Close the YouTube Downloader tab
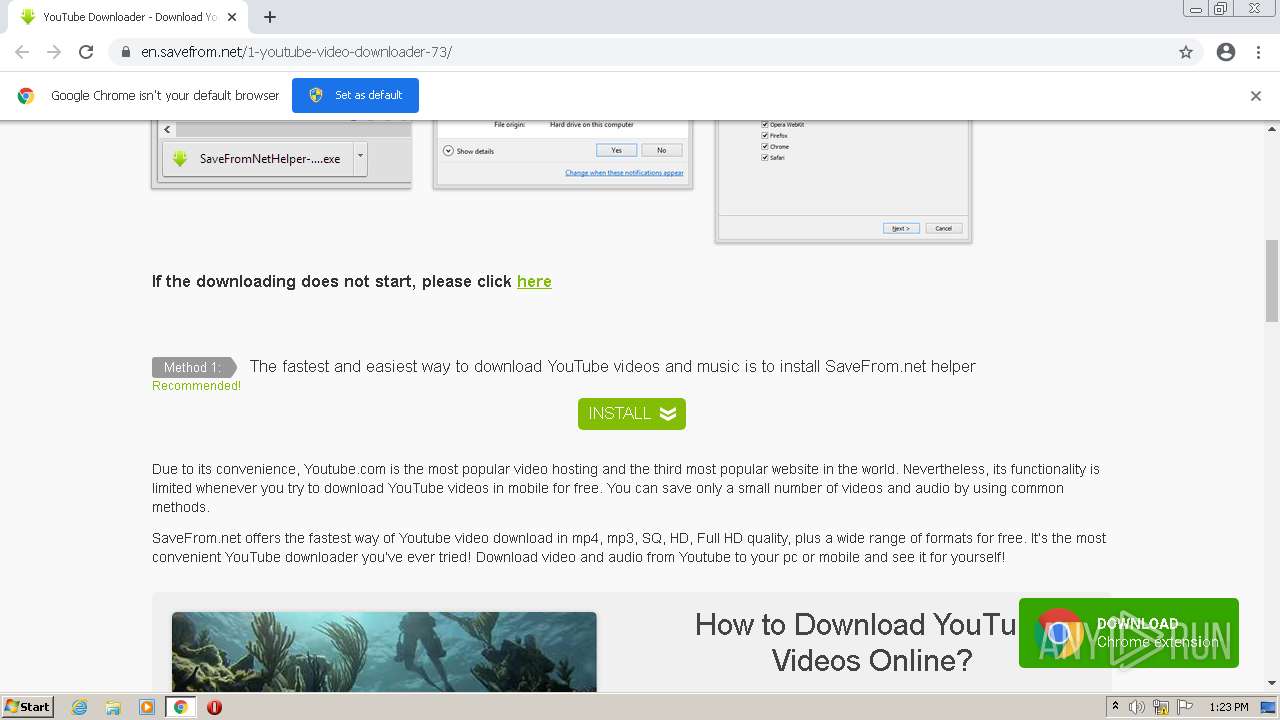This screenshot has width=1280, height=720. click(232, 17)
